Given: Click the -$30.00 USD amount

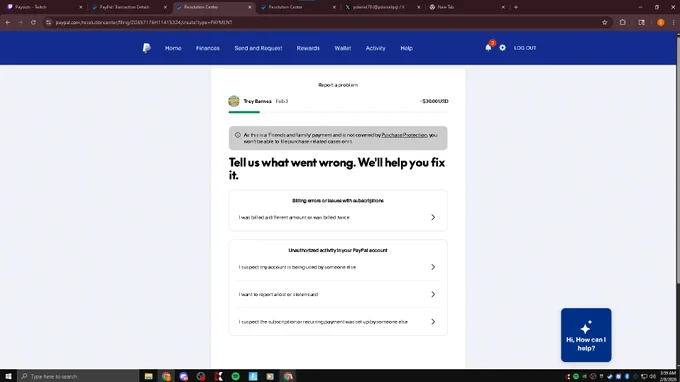Looking at the screenshot, I should click(434, 101).
